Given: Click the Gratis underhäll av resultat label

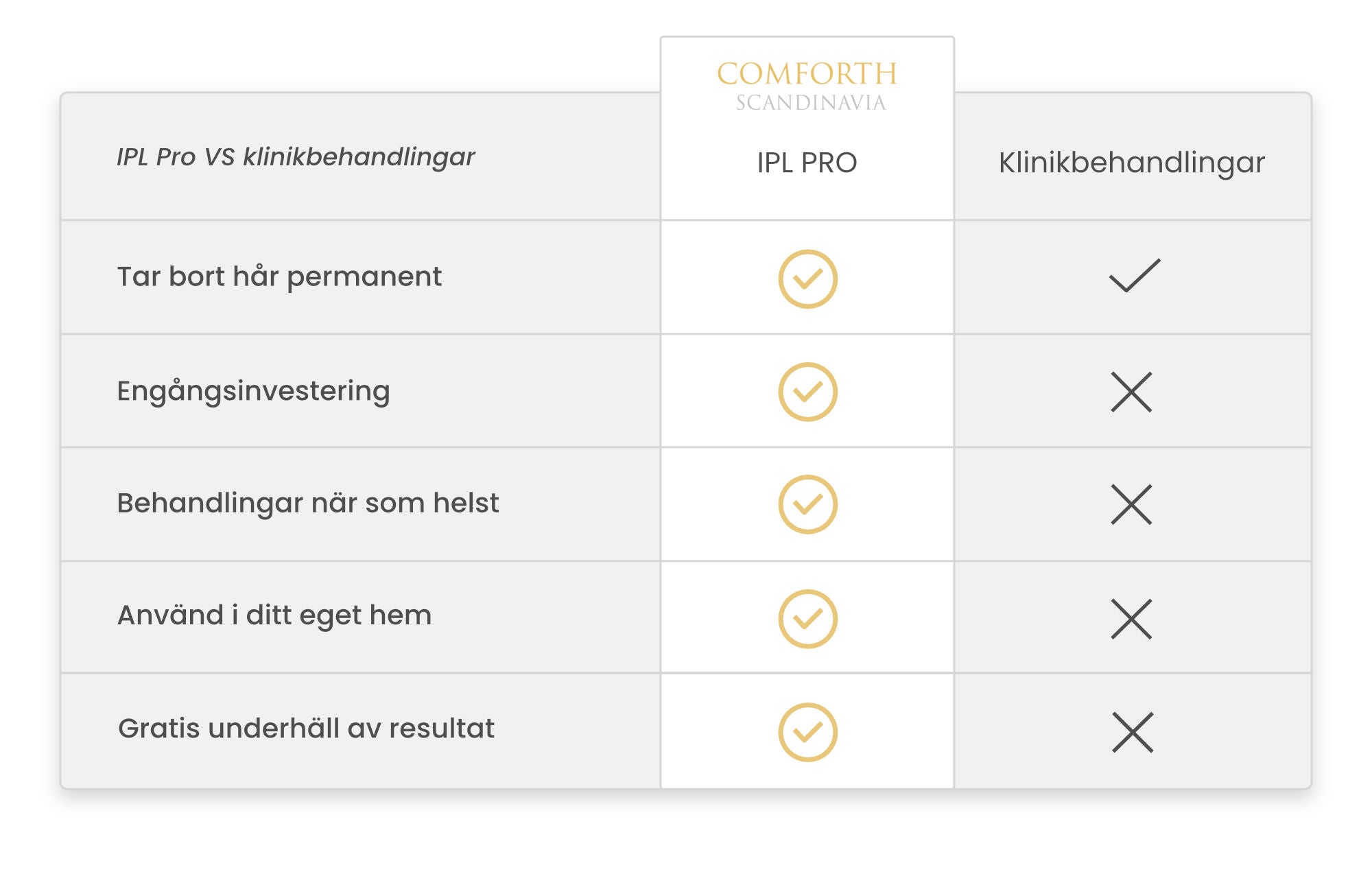Looking at the screenshot, I should [x=306, y=729].
